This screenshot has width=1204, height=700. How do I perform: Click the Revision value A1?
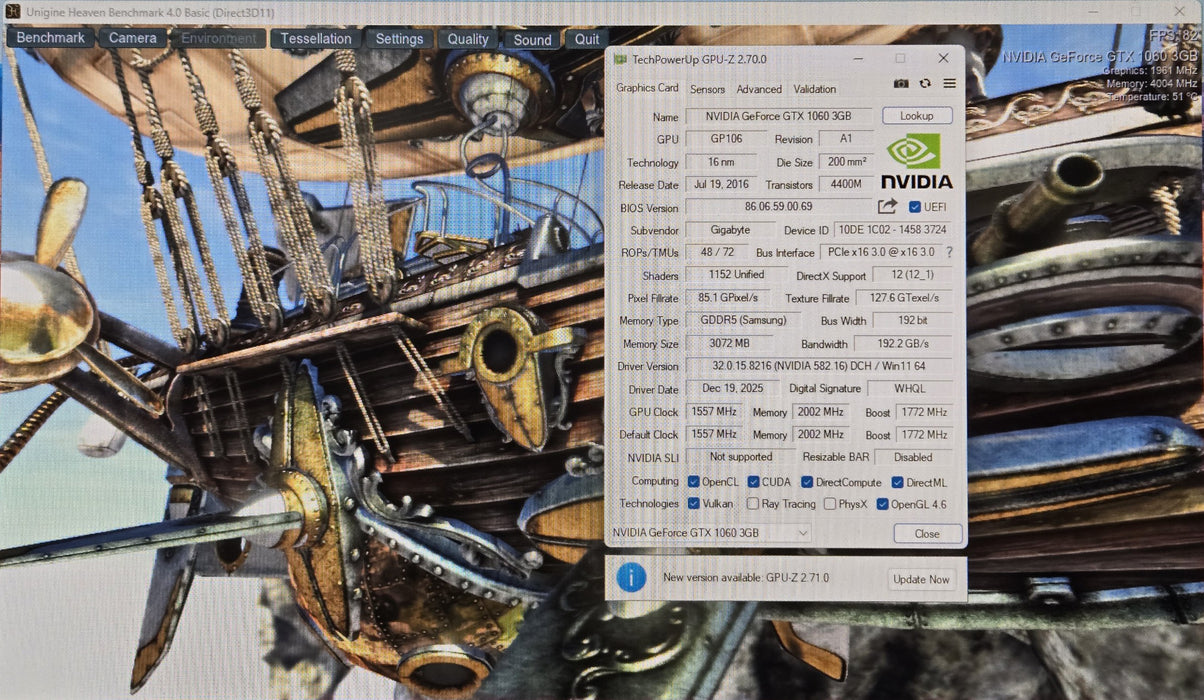846,139
